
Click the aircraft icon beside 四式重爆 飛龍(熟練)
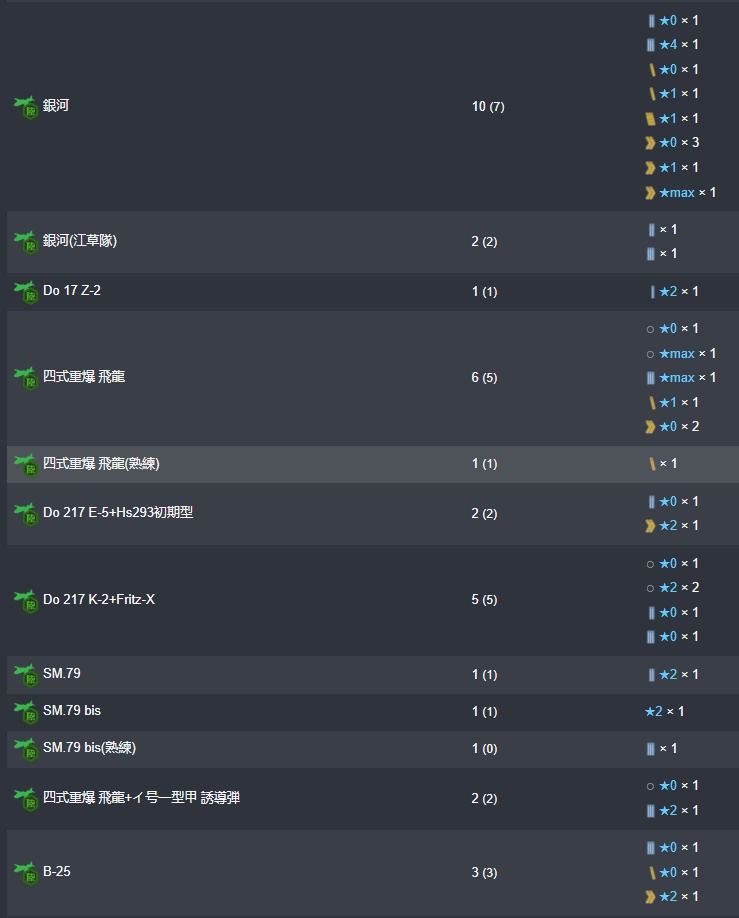tap(25, 464)
